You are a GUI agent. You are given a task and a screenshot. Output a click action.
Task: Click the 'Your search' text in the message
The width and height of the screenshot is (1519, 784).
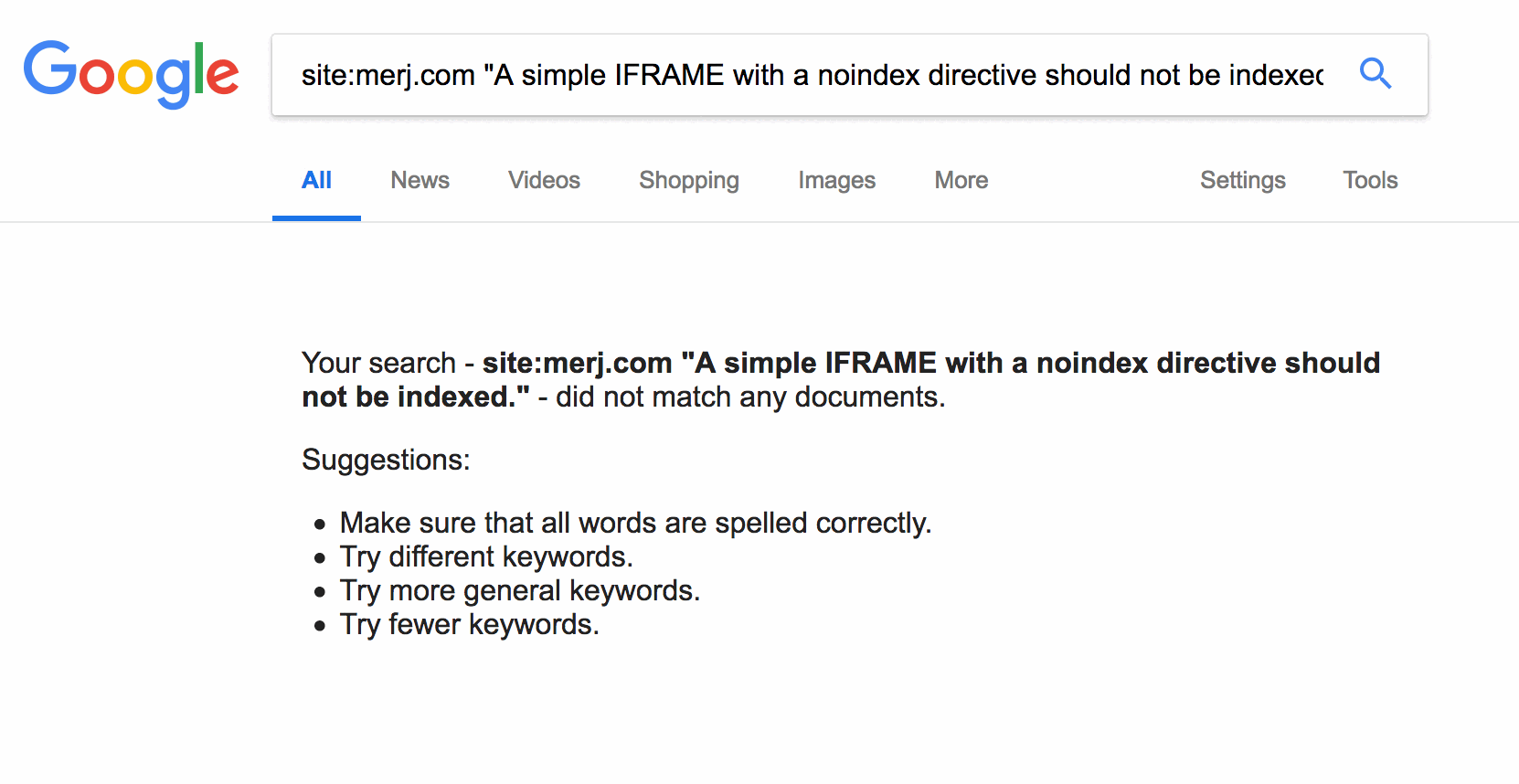(378, 363)
